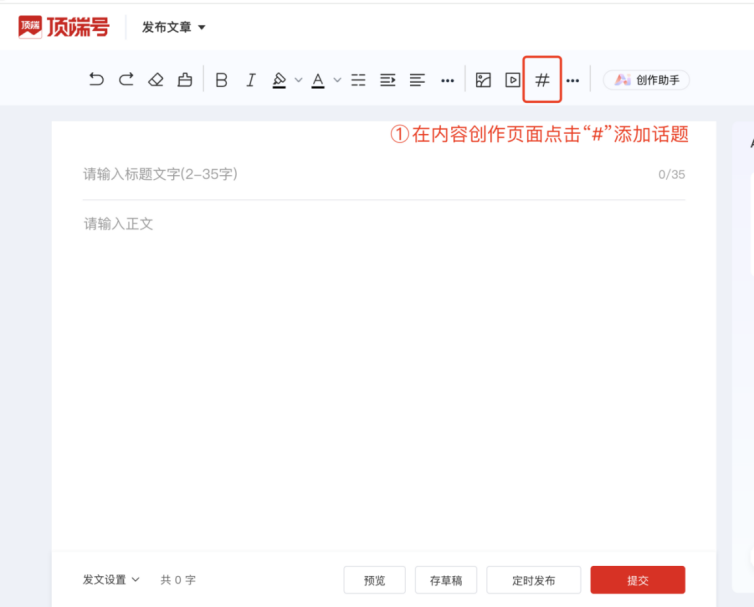Click the indent icon
The image size is (754, 607).
(x=388, y=80)
